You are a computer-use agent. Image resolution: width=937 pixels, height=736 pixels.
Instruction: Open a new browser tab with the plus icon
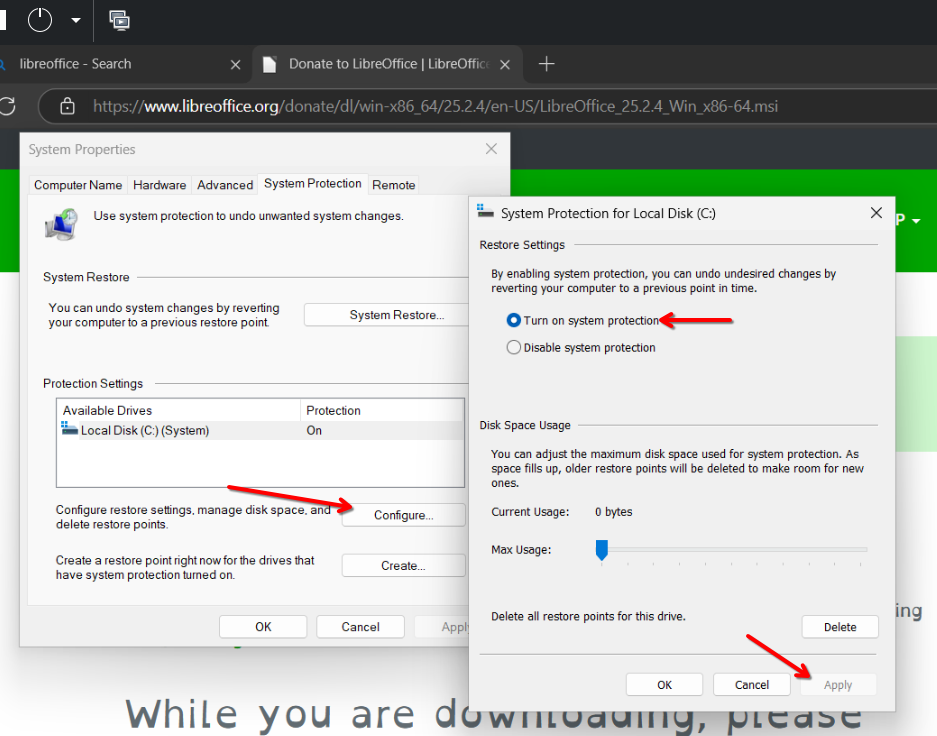pos(546,64)
